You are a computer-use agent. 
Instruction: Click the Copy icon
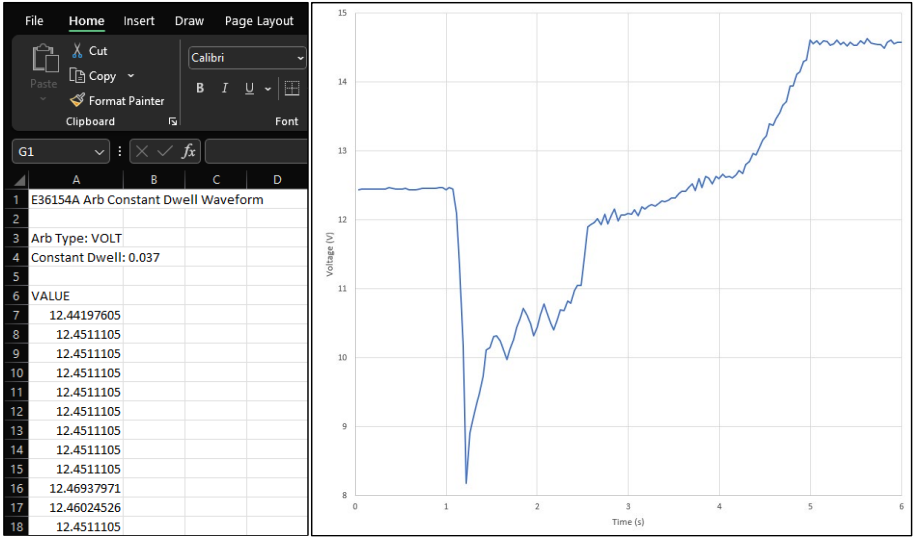click(x=77, y=76)
